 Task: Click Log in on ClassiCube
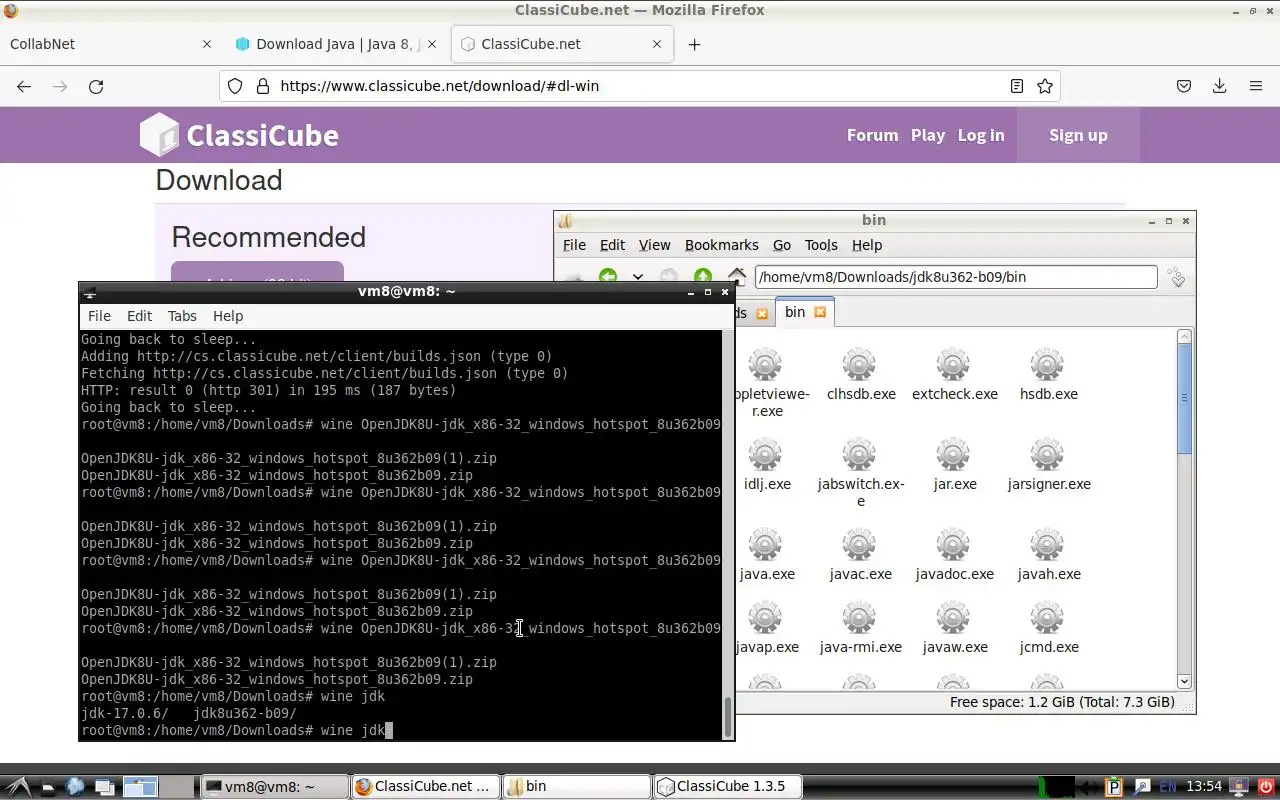[x=981, y=135]
